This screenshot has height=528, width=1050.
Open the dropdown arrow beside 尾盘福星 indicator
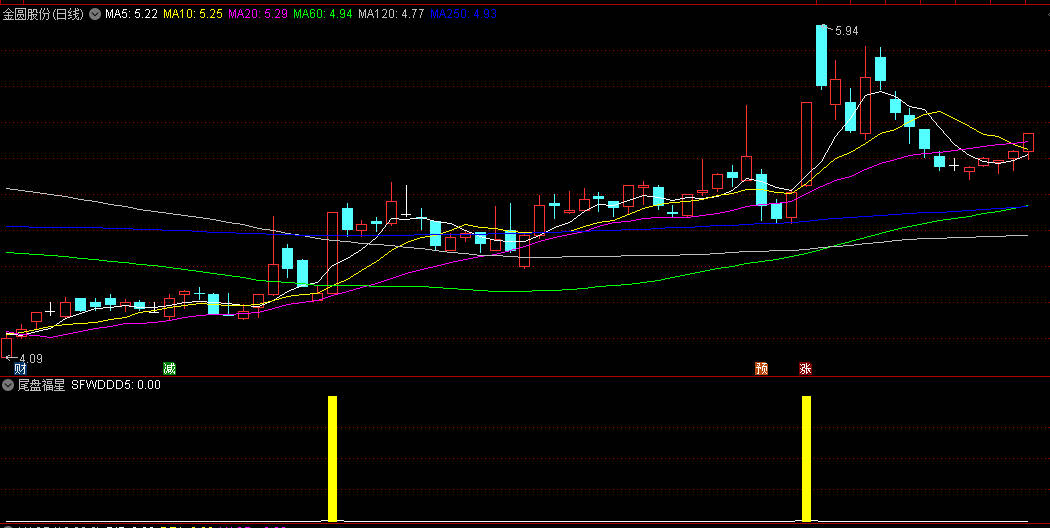pyautogui.click(x=8, y=385)
